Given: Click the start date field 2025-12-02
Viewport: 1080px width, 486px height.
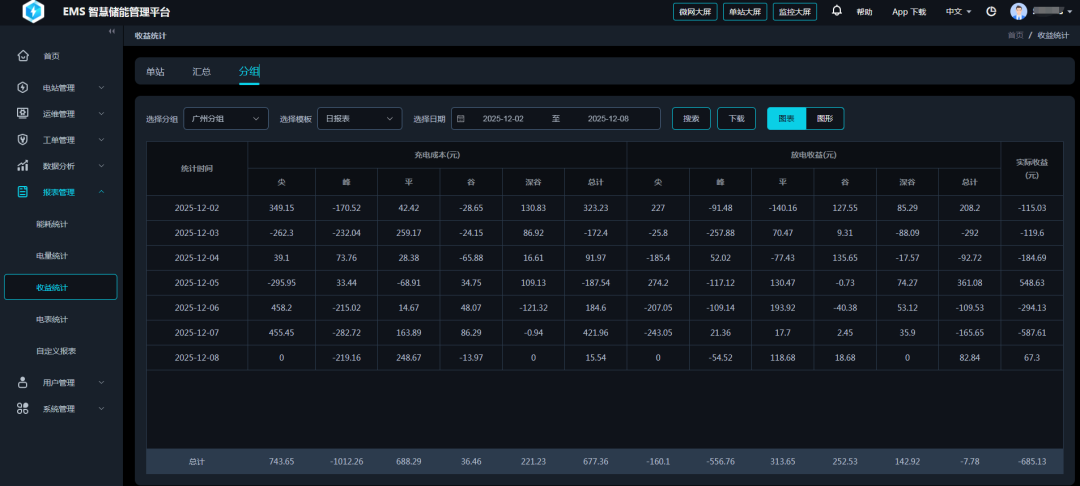Looking at the screenshot, I should [x=503, y=119].
